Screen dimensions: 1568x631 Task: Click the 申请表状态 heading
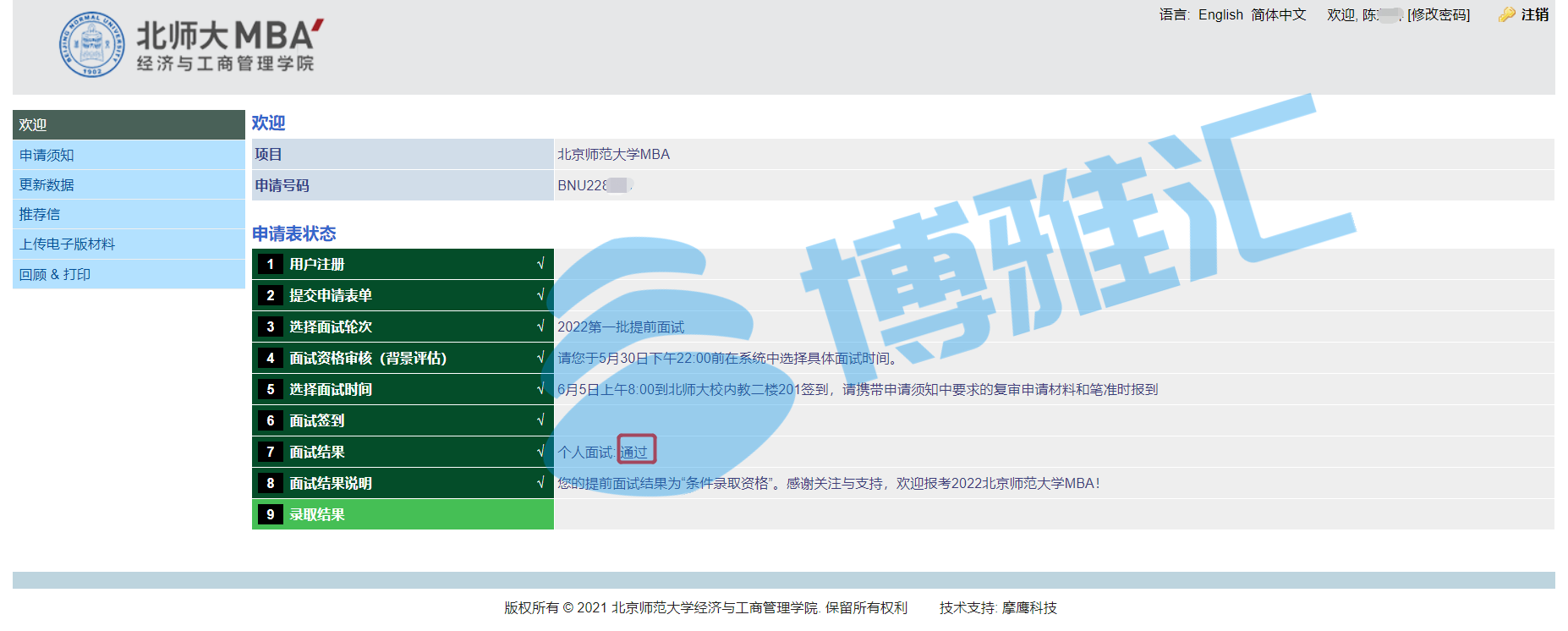[293, 233]
